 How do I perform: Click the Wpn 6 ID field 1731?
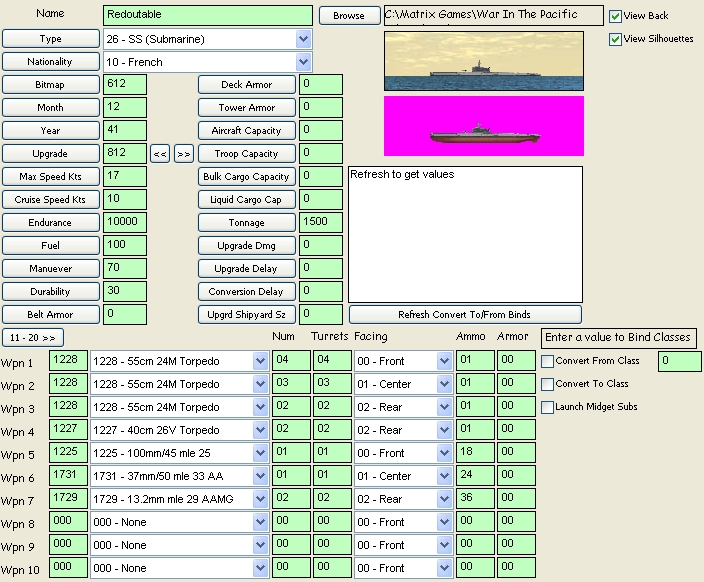68,476
